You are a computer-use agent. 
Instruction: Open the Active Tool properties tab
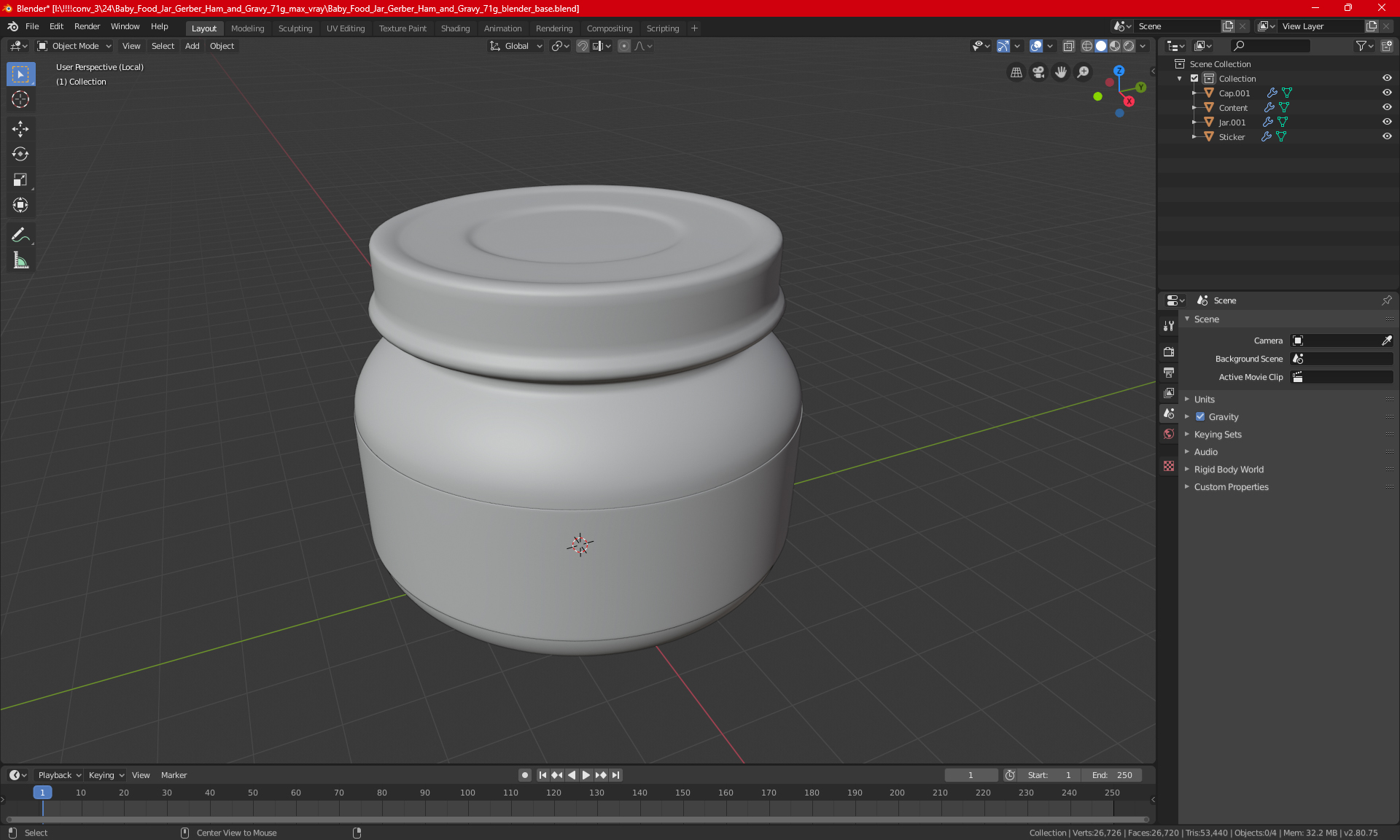pyautogui.click(x=1169, y=326)
